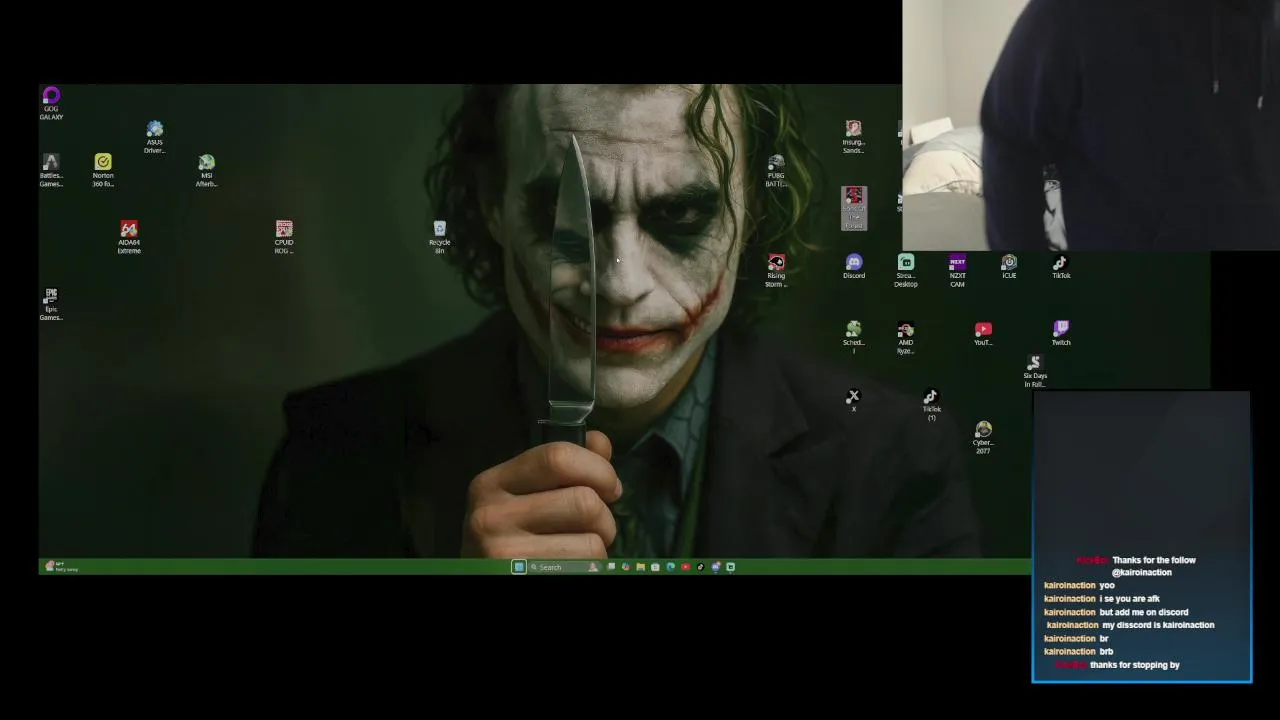
Task: Select the Recycle Bin desktop icon
Action: (439, 237)
